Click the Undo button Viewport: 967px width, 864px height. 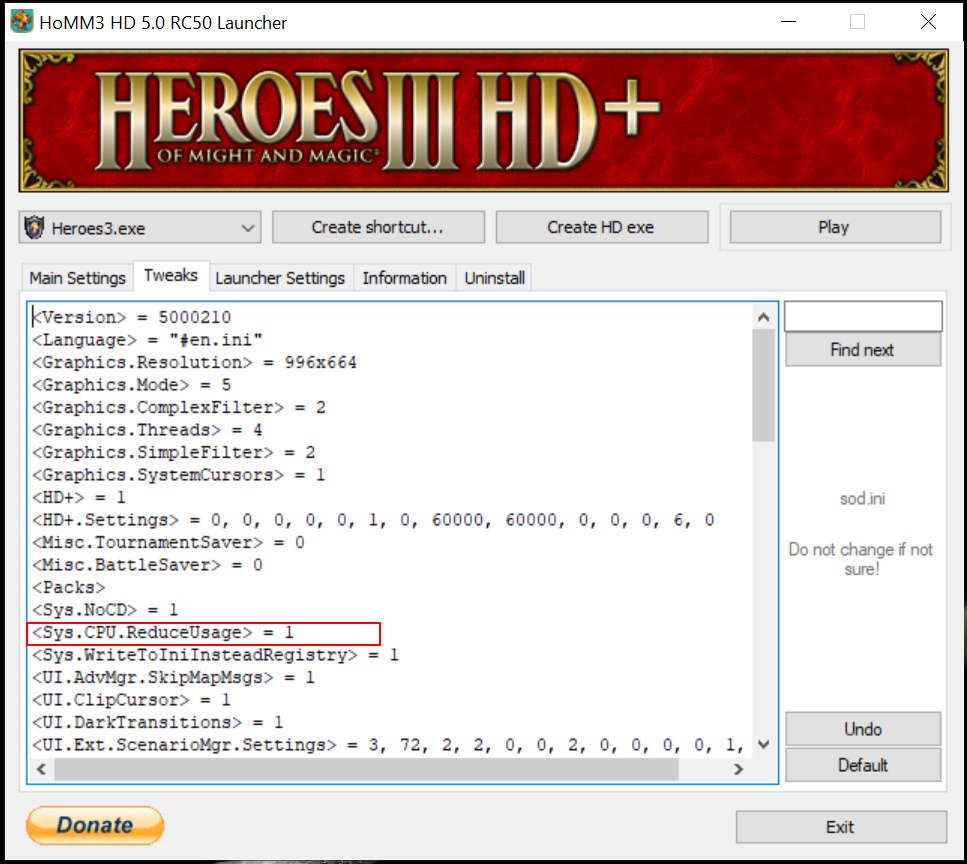click(863, 729)
